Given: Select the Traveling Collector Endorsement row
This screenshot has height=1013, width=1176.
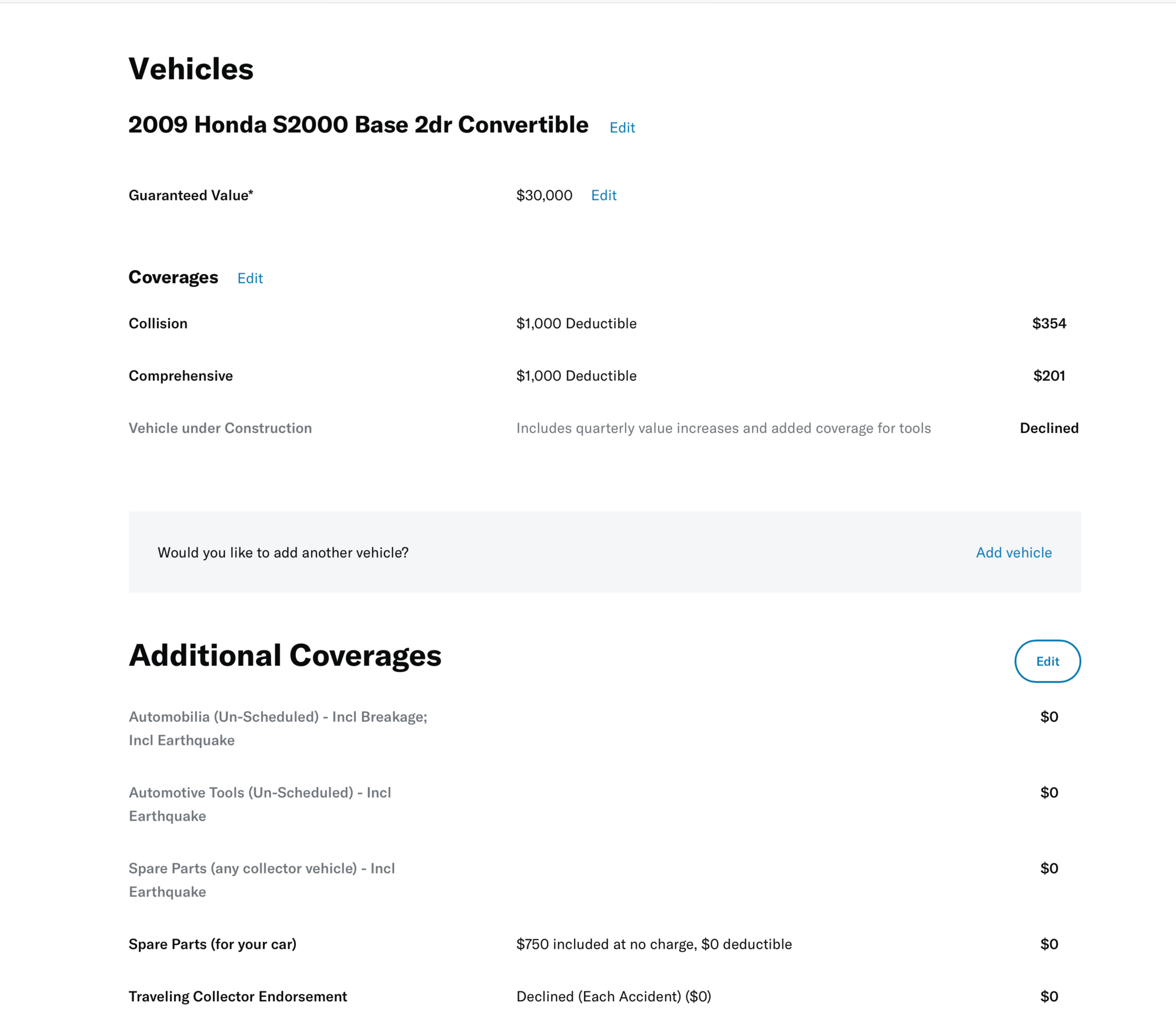Looking at the screenshot, I should pos(604,997).
